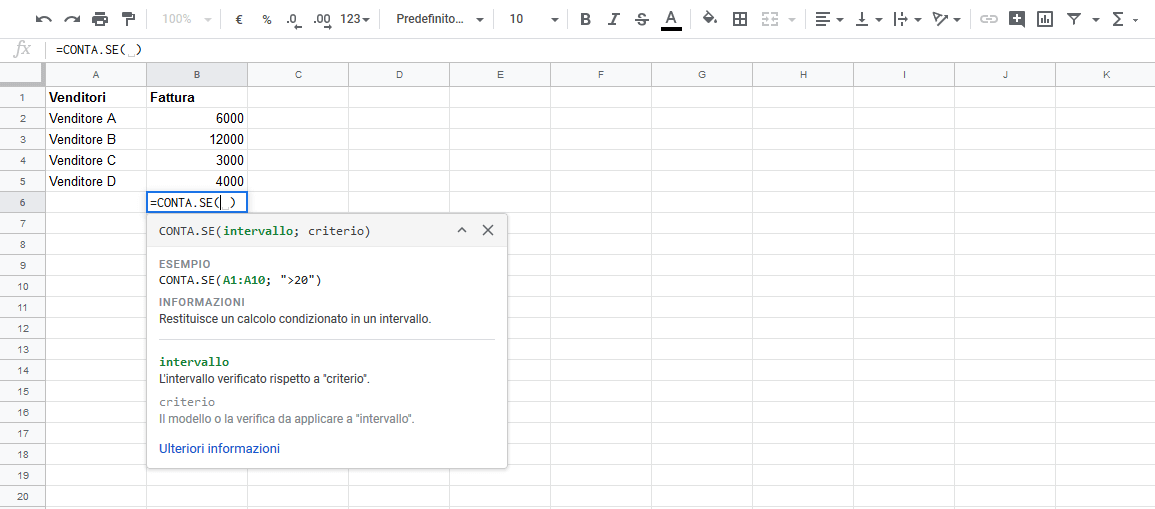Open the font size 10 dropdown
The image size is (1155, 509).
click(534, 19)
